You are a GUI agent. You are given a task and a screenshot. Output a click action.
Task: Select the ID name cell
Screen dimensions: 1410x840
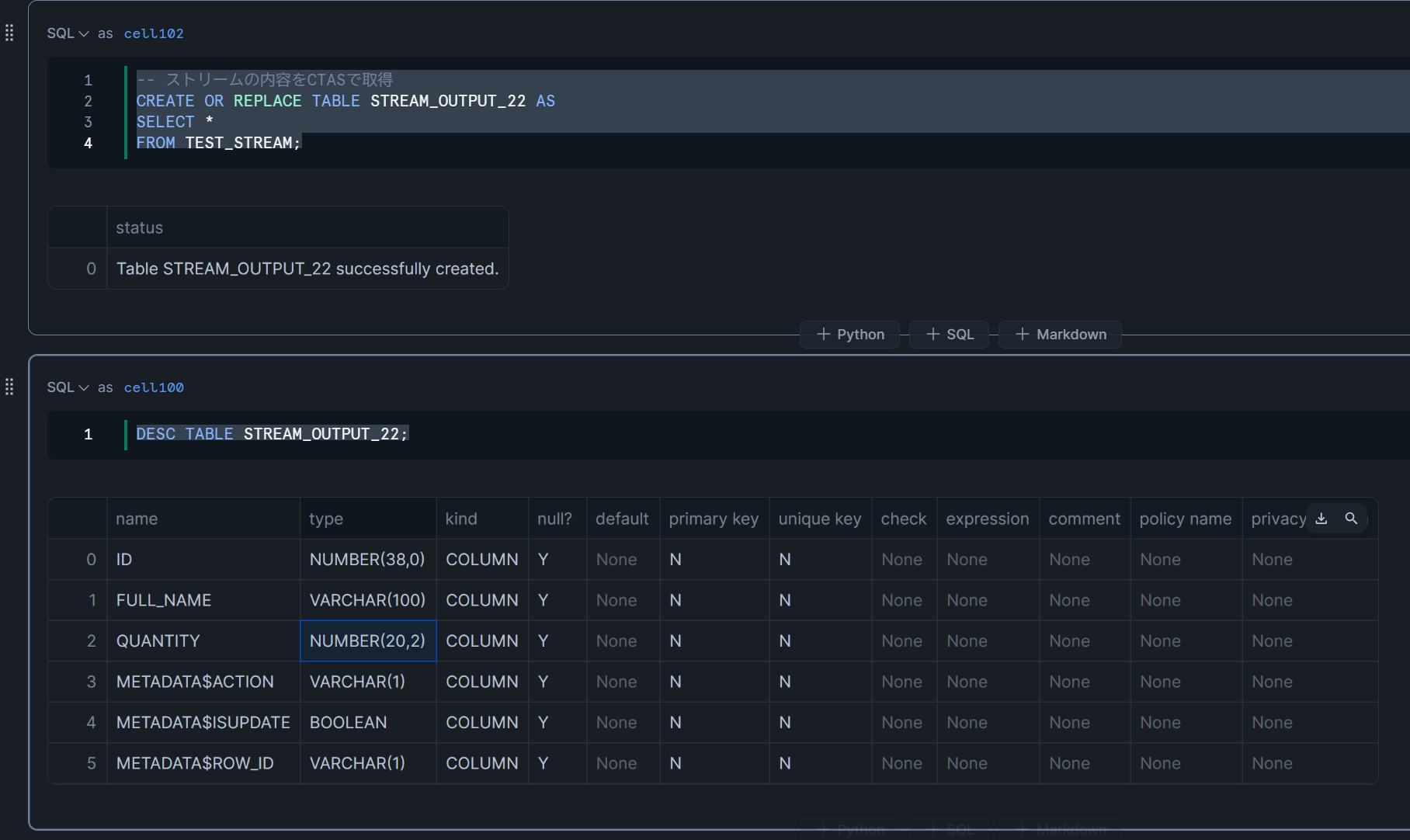point(203,560)
